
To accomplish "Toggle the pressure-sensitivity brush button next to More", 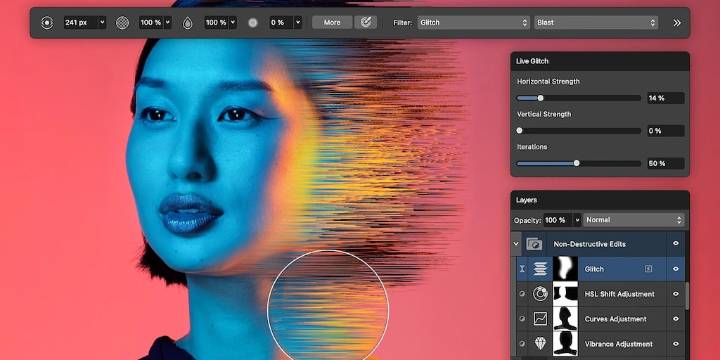I will click(366, 22).
